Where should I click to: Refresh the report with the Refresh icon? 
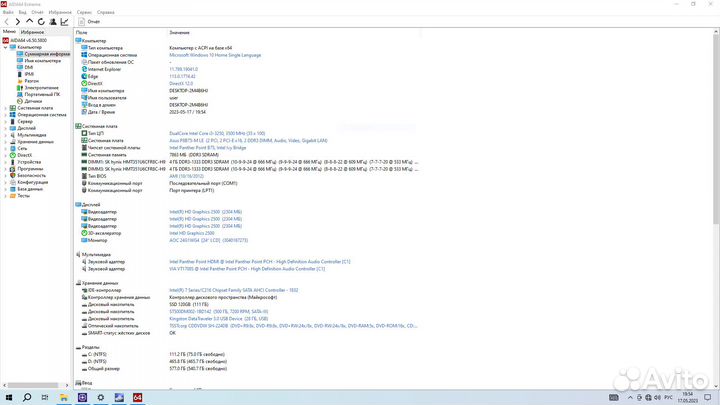pyautogui.click(x=41, y=22)
